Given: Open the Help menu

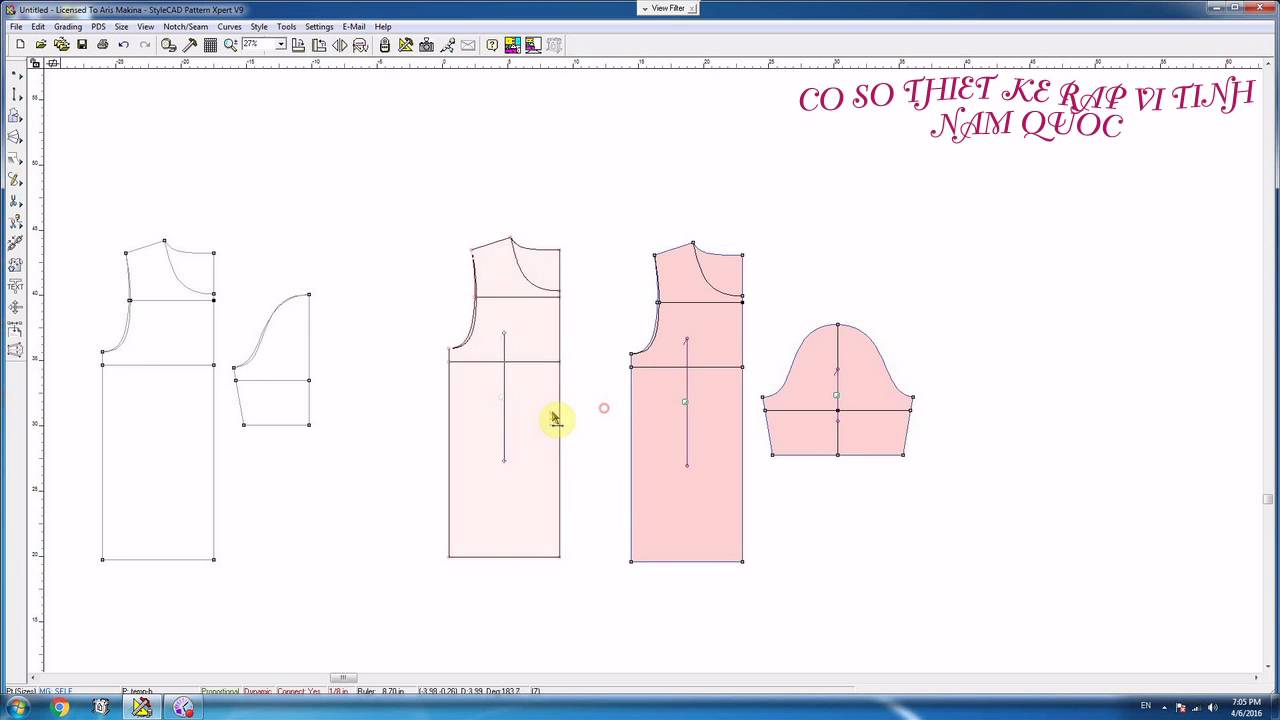Looking at the screenshot, I should pyautogui.click(x=383, y=27).
